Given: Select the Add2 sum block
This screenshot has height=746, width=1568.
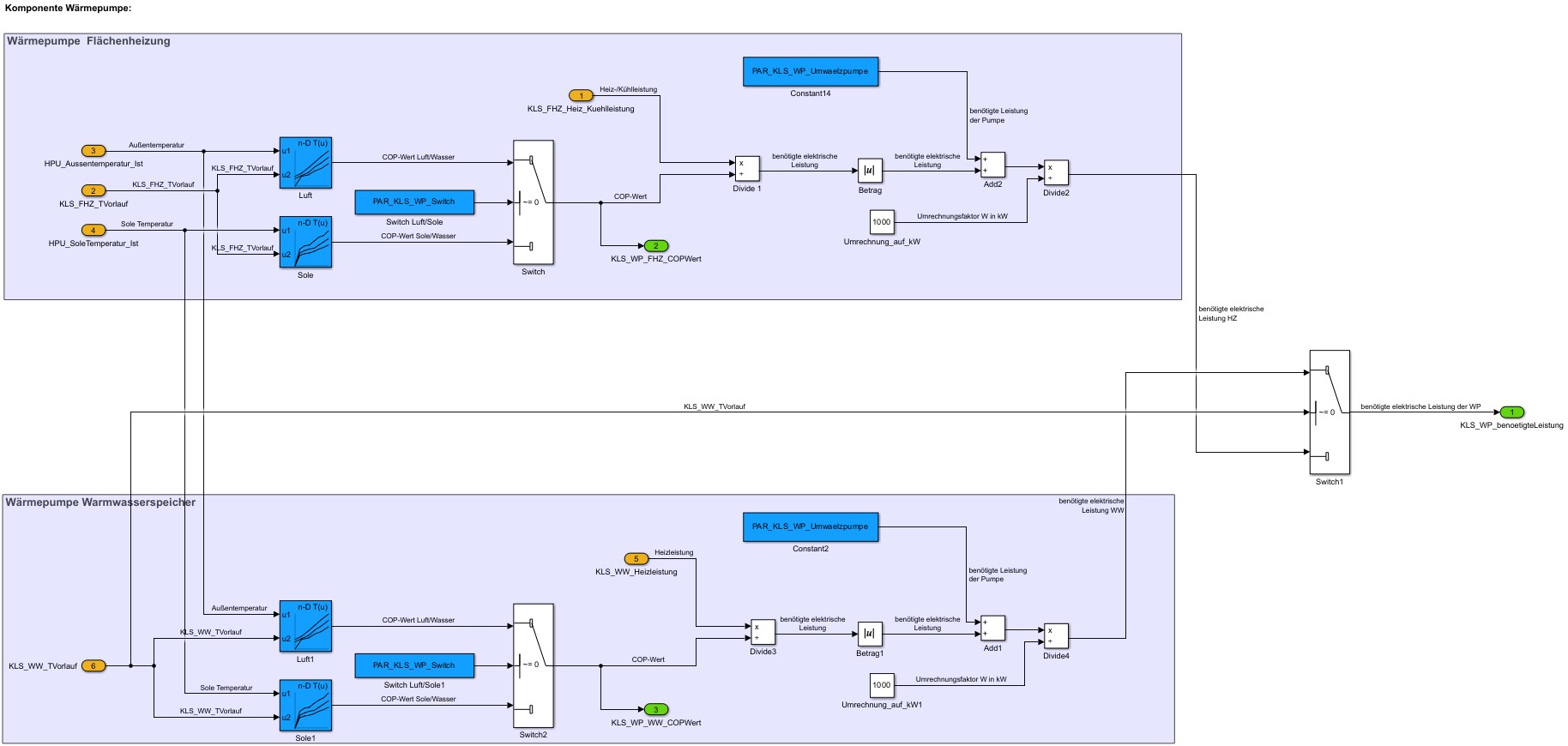Looking at the screenshot, I should tap(992, 165).
